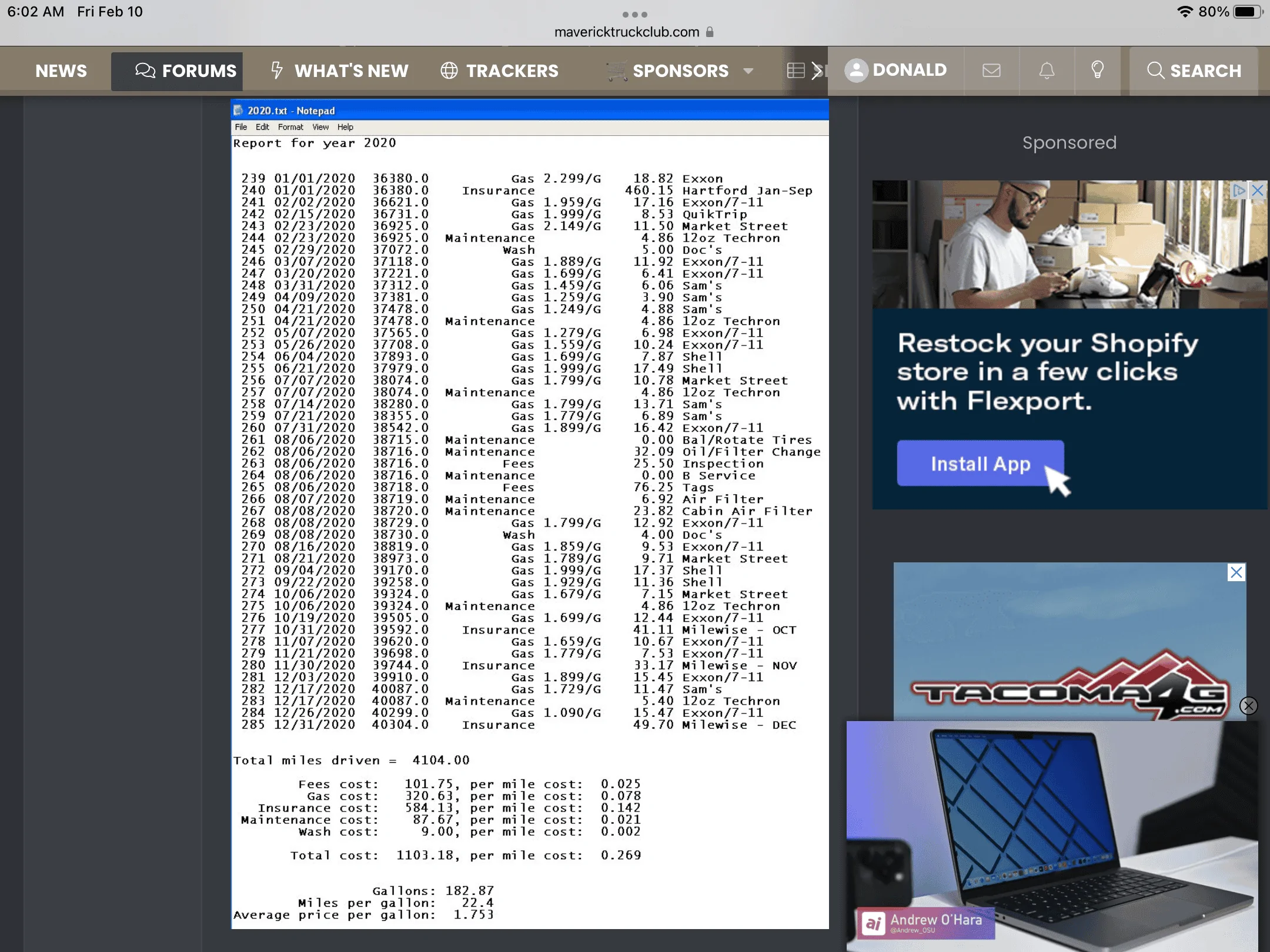Click 'Cabin Air Filter' entry
1270x952 pixels.
click(747, 511)
